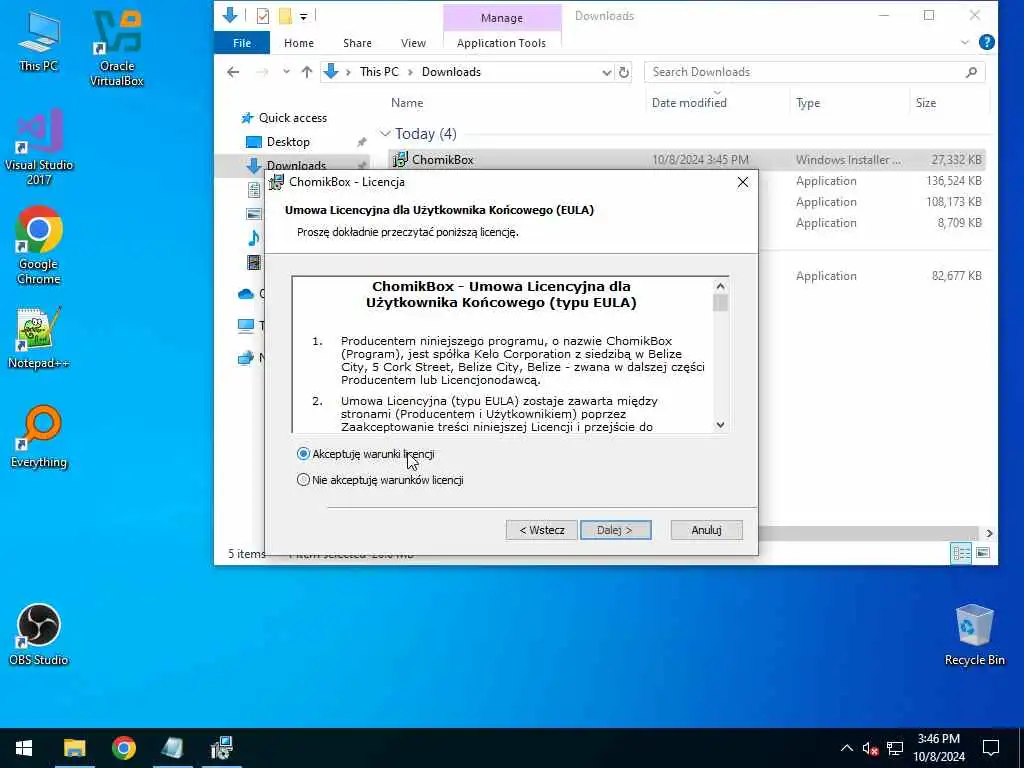Click the 'Dalej >' button
Viewport: 1024px width, 768px height.
pyautogui.click(x=615, y=530)
